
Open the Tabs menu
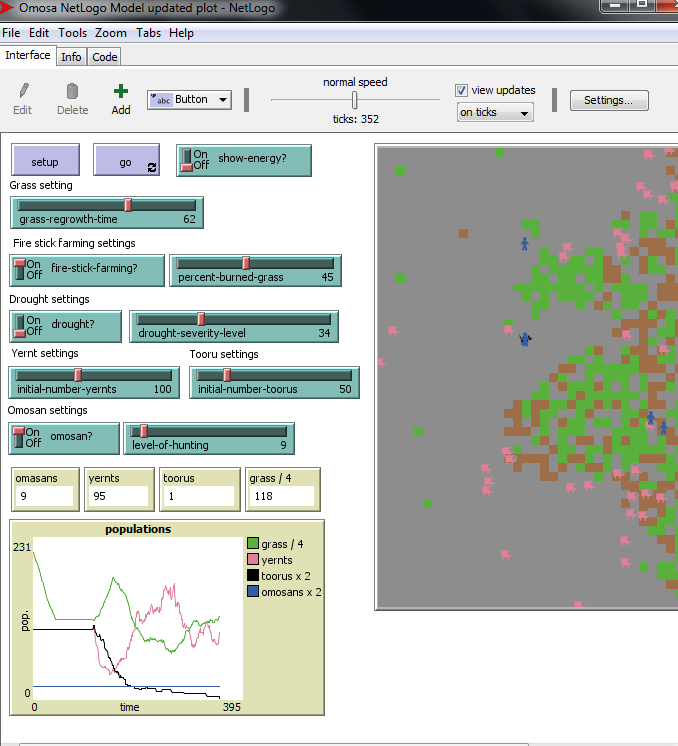pyautogui.click(x=148, y=33)
